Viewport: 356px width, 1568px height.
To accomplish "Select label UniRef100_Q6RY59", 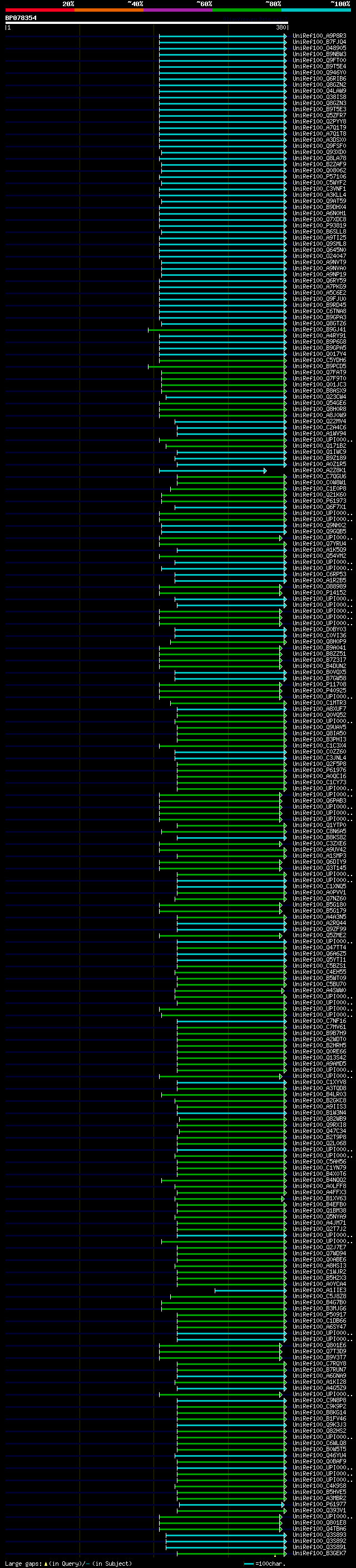I will click(319, 280).
